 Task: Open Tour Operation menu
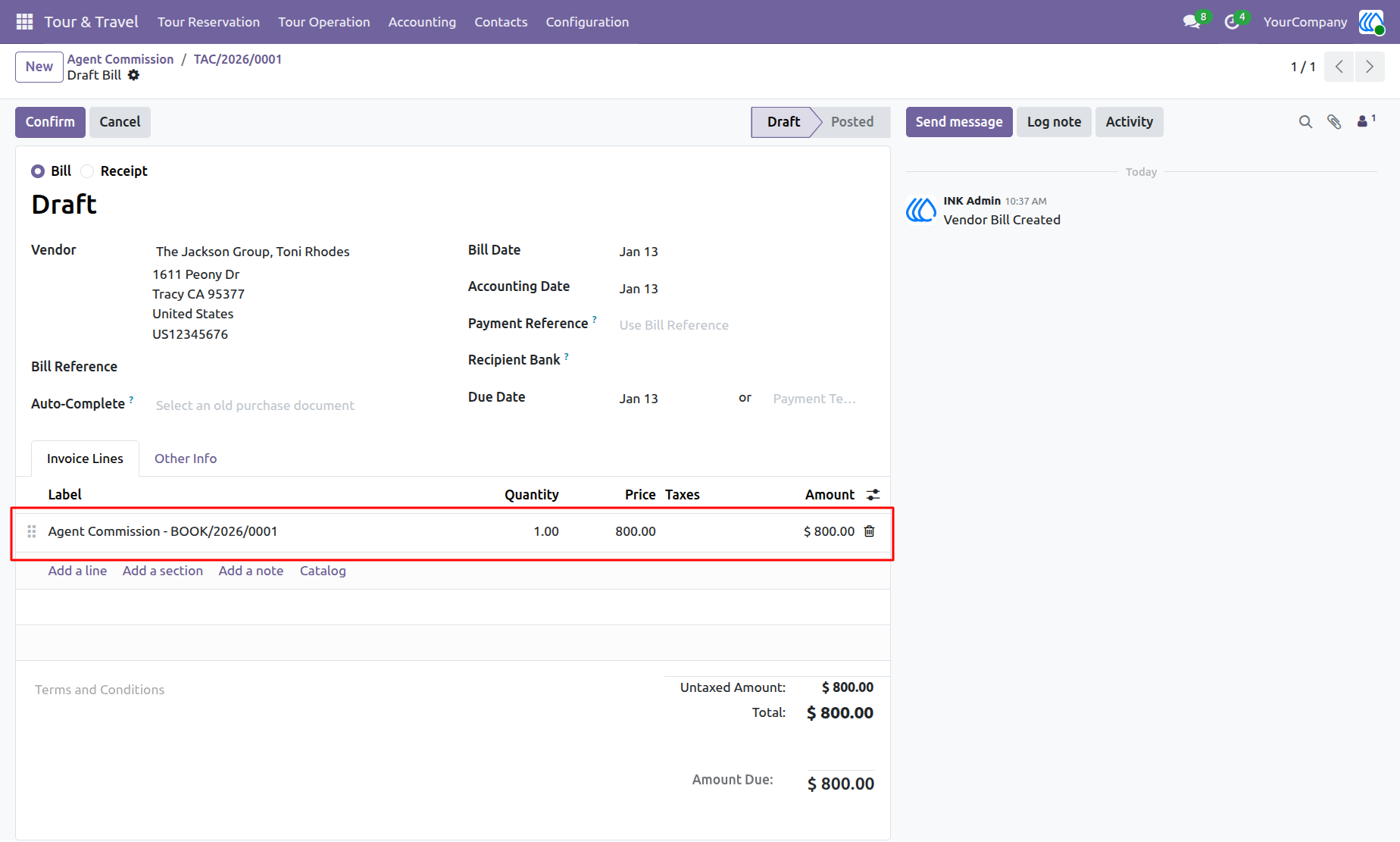click(324, 22)
